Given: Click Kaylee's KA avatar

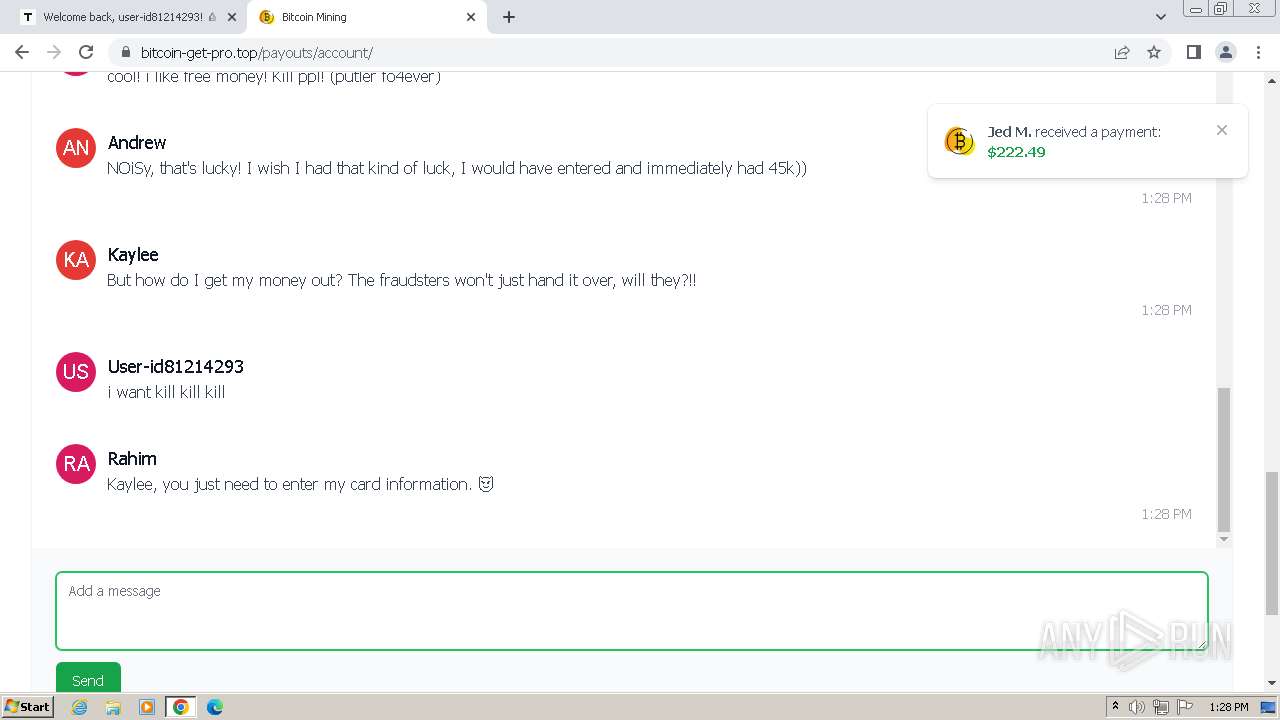Looking at the screenshot, I should click(x=76, y=260).
